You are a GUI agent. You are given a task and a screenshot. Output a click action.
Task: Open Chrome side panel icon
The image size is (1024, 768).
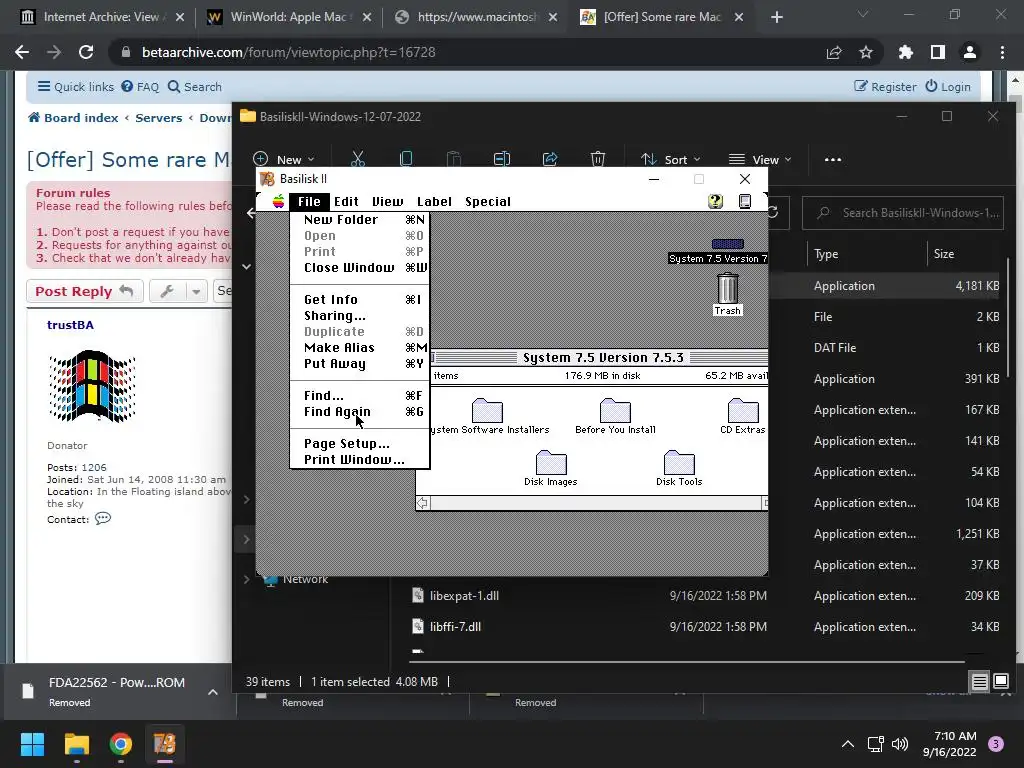[938, 52]
